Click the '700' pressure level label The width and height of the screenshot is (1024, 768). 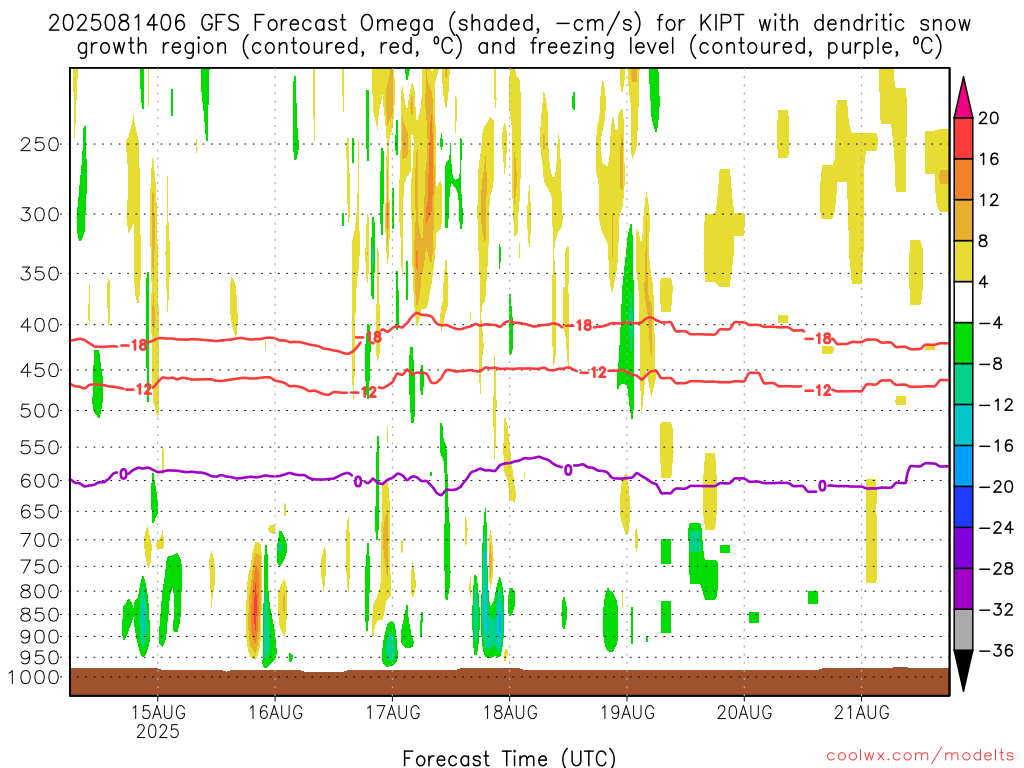[x=39, y=541]
